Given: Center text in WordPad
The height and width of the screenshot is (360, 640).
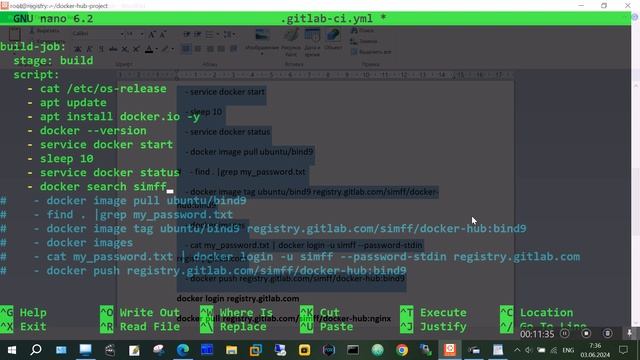Looking at the screenshot, I should click(198, 49).
